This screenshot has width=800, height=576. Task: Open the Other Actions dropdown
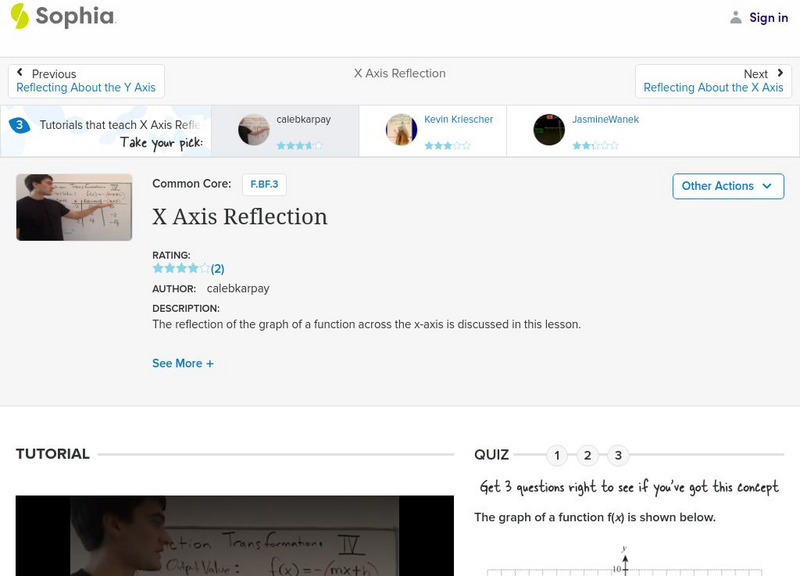point(727,186)
